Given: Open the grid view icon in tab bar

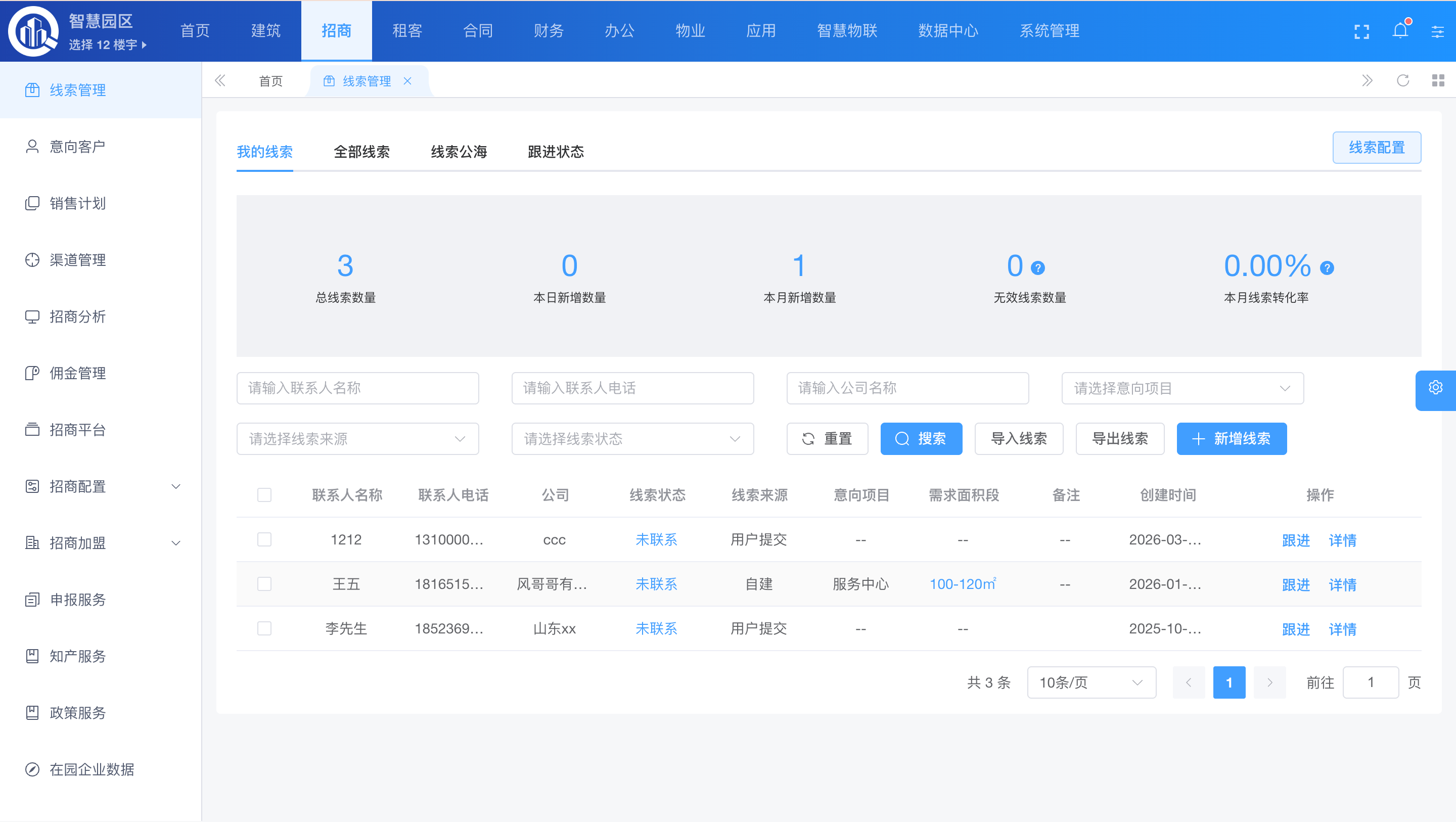Looking at the screenshot, I should click(1438, 81).
